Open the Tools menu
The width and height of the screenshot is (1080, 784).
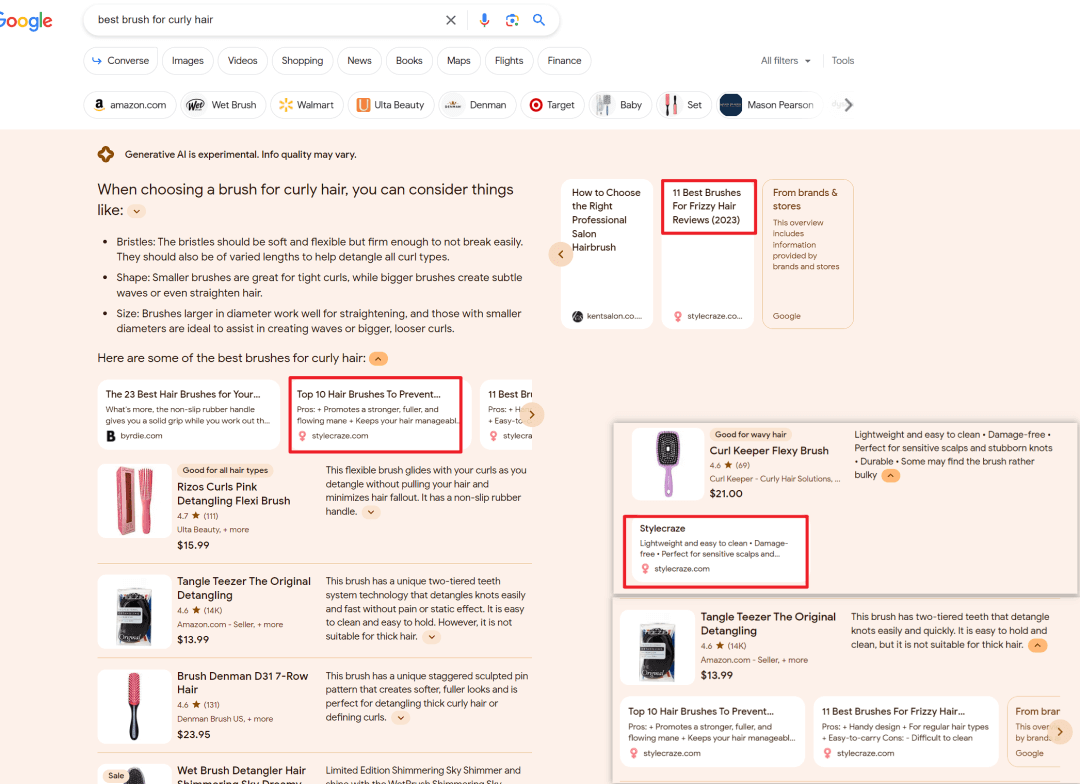click(842, 61)
